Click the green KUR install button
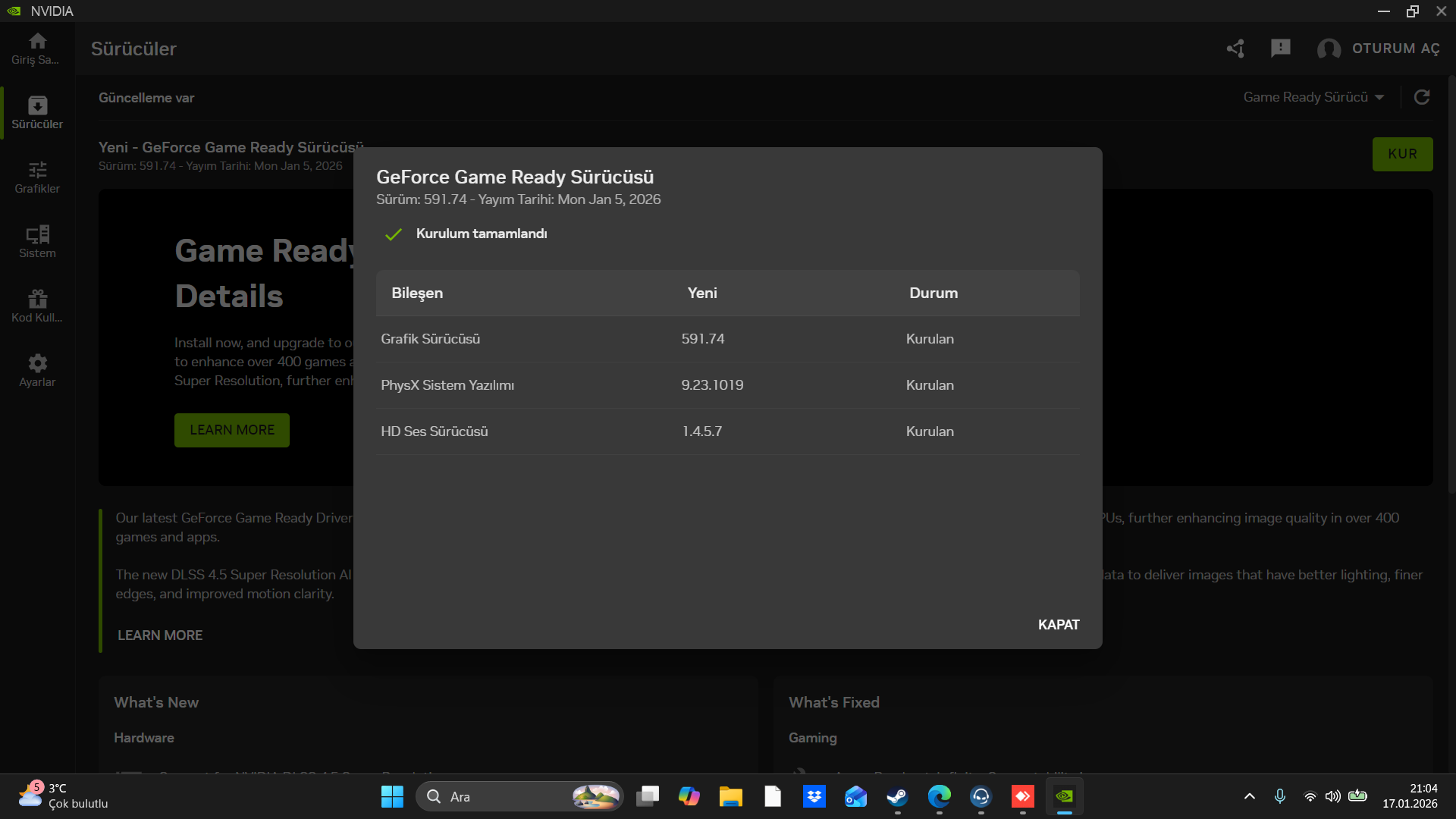The image size is (1456, 819). (1402, 154)
